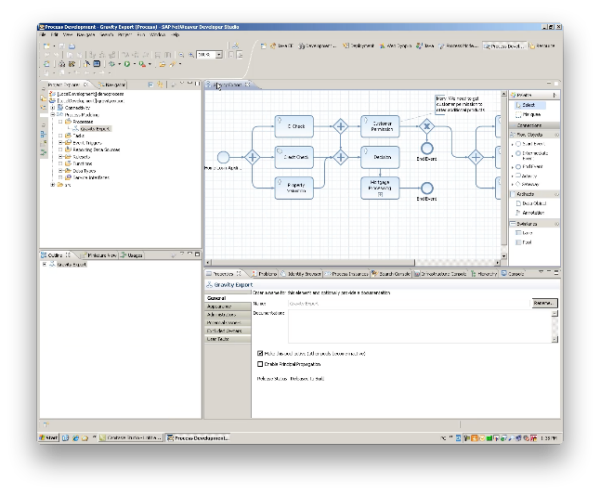Click the Windows Start button
The width and height of the screenshot is (600, 495).
[x=49, y=438]
